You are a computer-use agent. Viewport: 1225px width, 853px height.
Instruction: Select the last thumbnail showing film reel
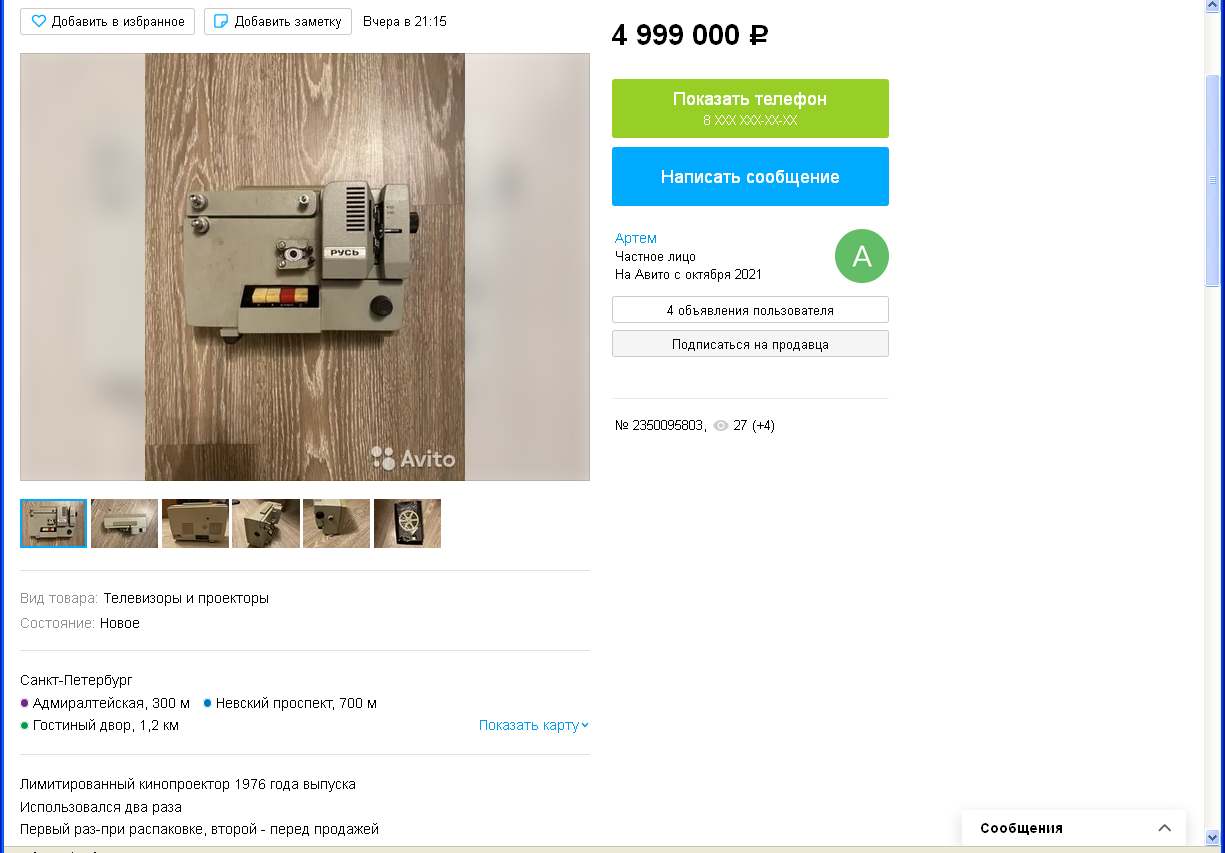407,523
